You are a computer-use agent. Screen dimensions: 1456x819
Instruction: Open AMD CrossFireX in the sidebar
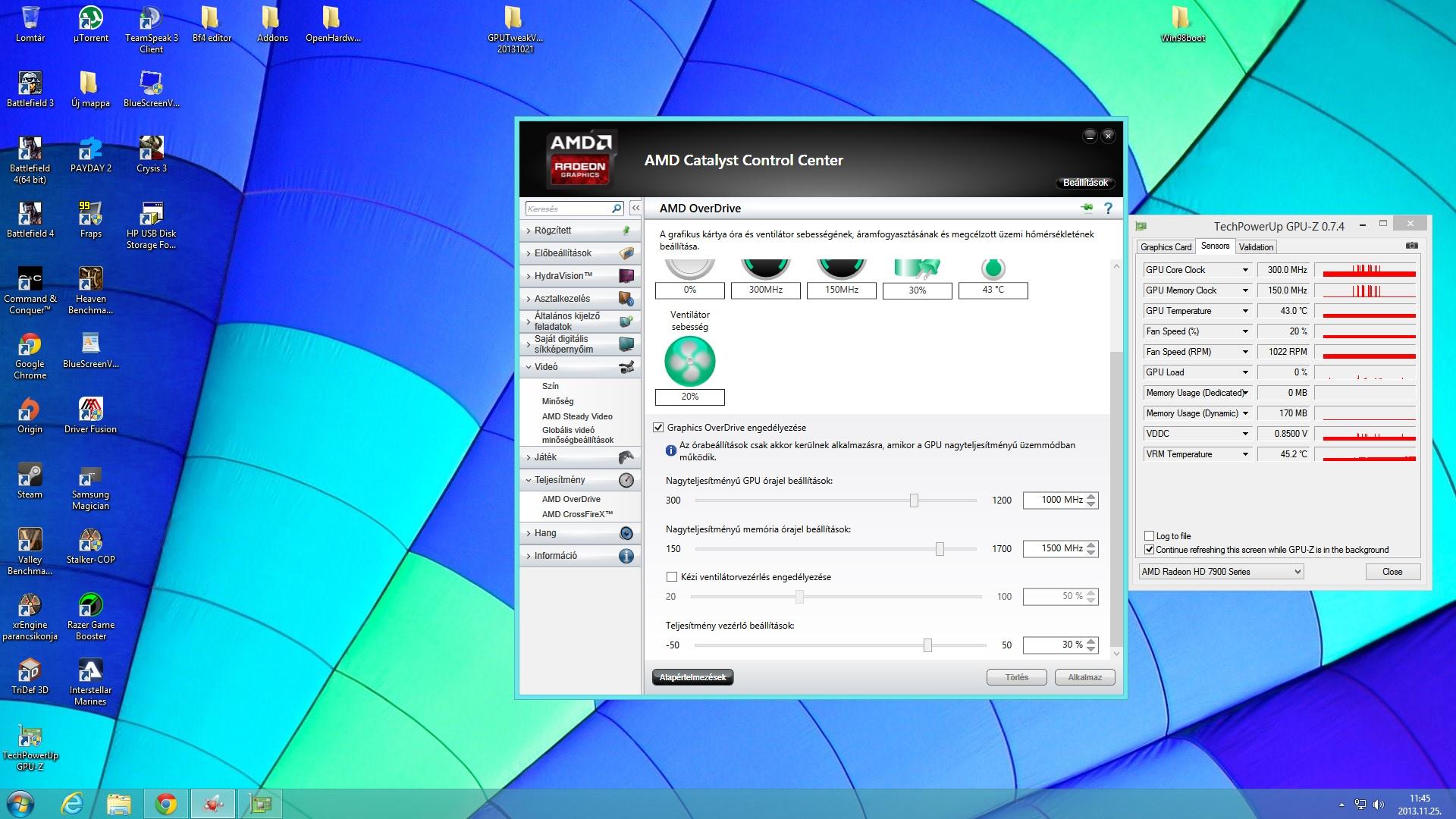tap(577, 514)
